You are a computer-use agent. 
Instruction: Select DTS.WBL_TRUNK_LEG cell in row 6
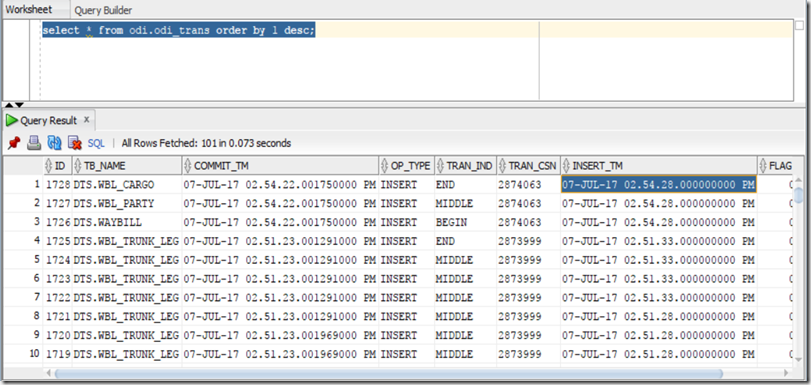(x=127, y=278)
